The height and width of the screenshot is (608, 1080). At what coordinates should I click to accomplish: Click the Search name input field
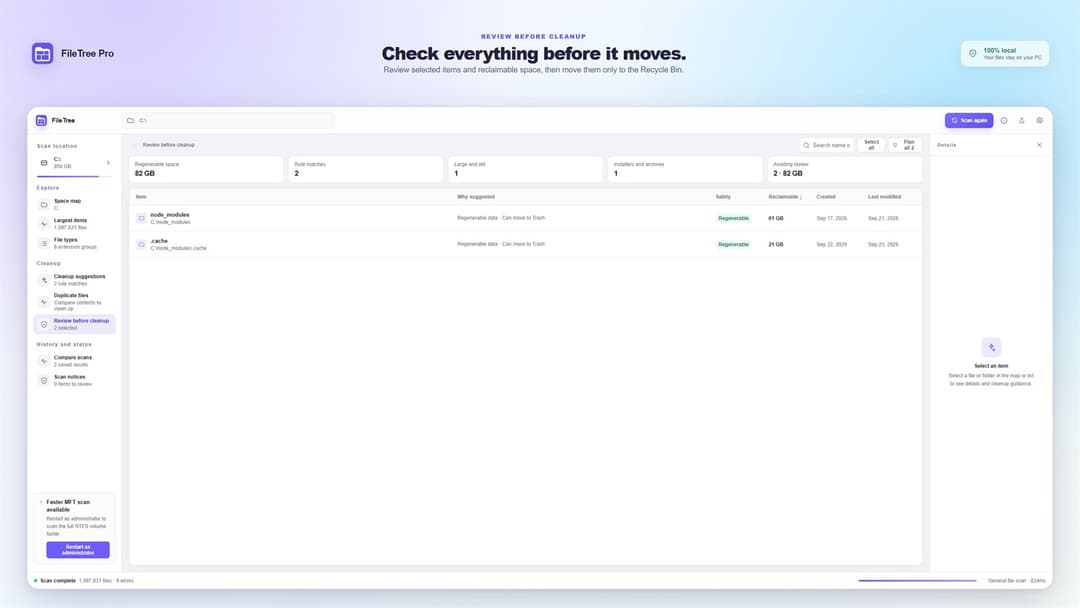coord(827,145)
